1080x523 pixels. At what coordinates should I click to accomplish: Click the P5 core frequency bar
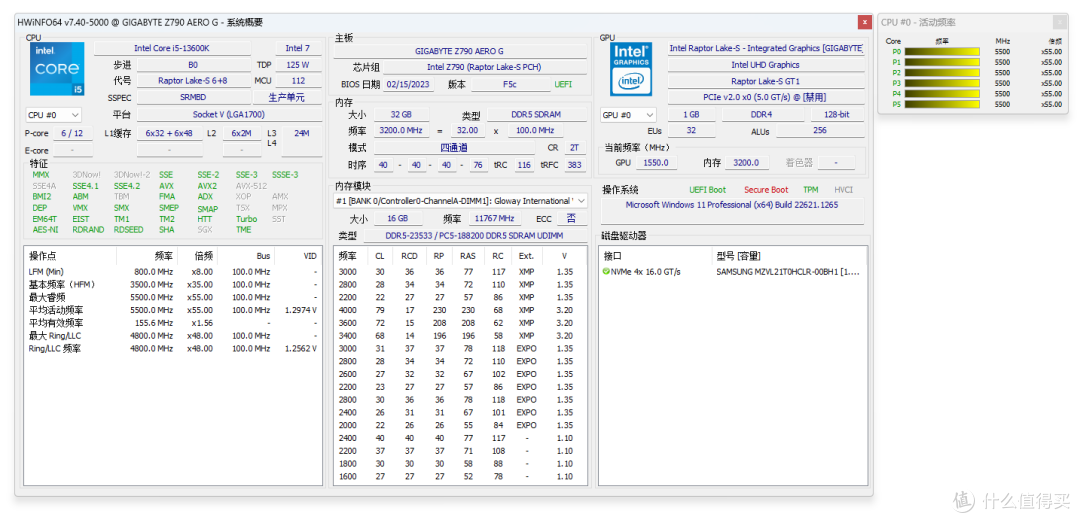pyautogui.click(x=942, y=104)
